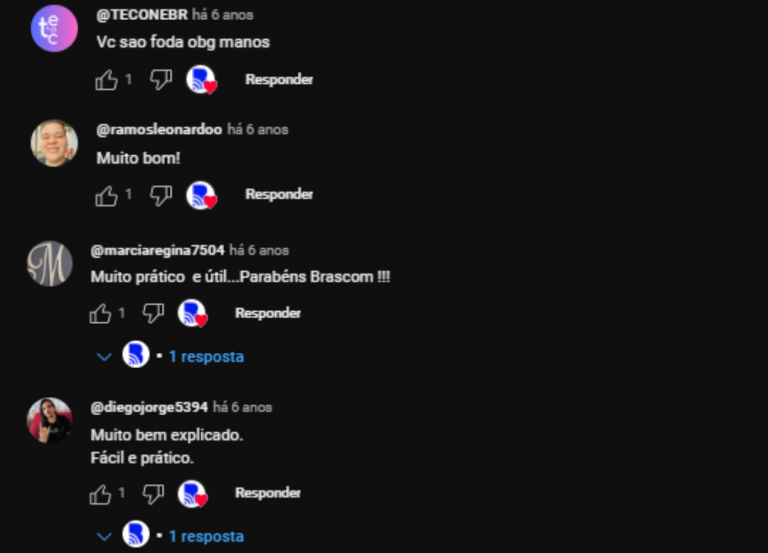The image size is (768, 553).
Task: Open @TECONEBR profile avatar
Action: 54,28
